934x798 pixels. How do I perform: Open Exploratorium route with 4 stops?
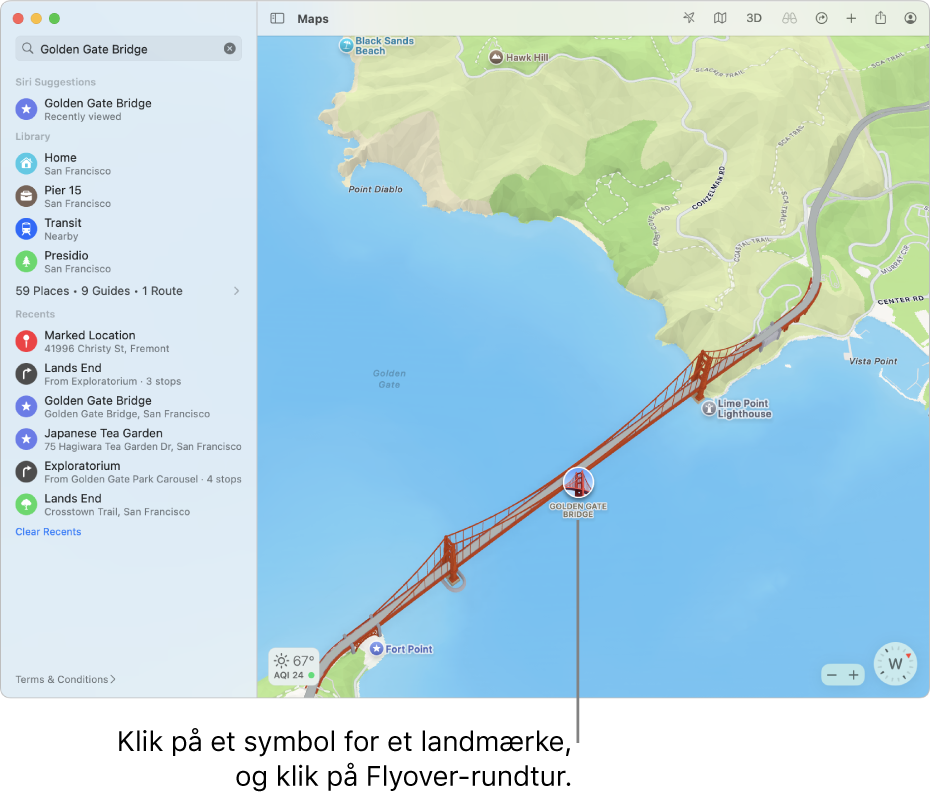point(129,473)
